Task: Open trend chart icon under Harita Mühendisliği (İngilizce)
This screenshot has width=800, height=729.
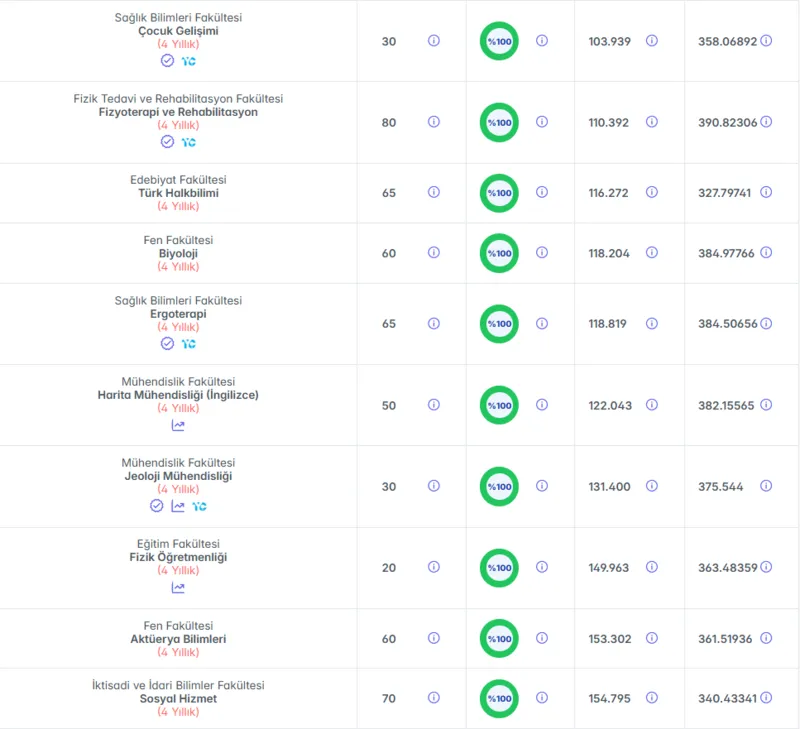Action: point(178,425)
